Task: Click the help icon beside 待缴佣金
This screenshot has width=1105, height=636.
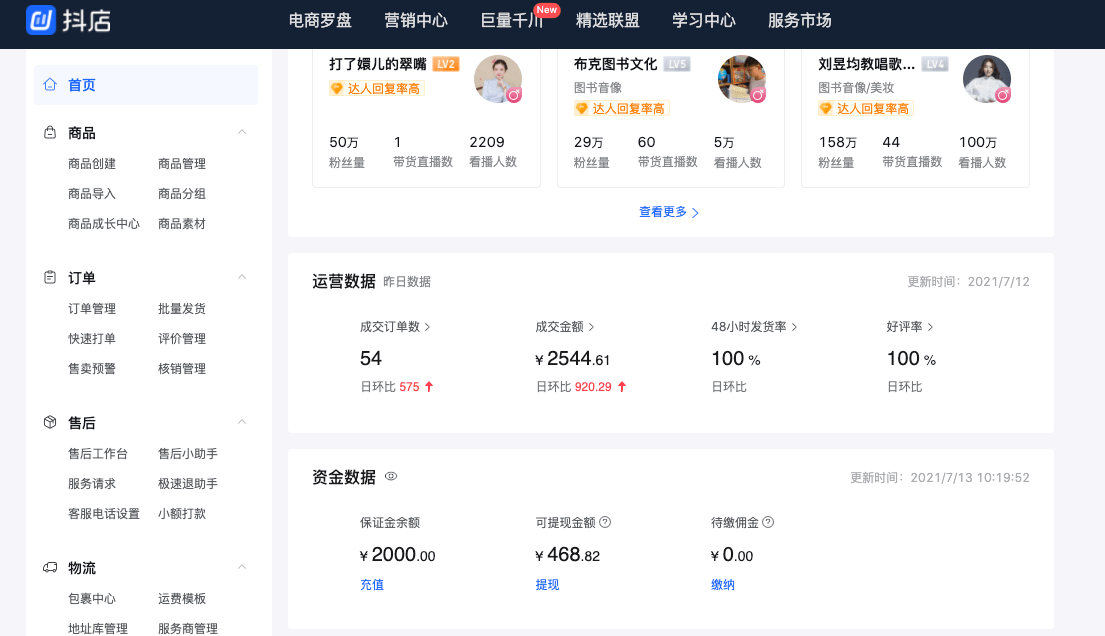Action: click(768, 522)
